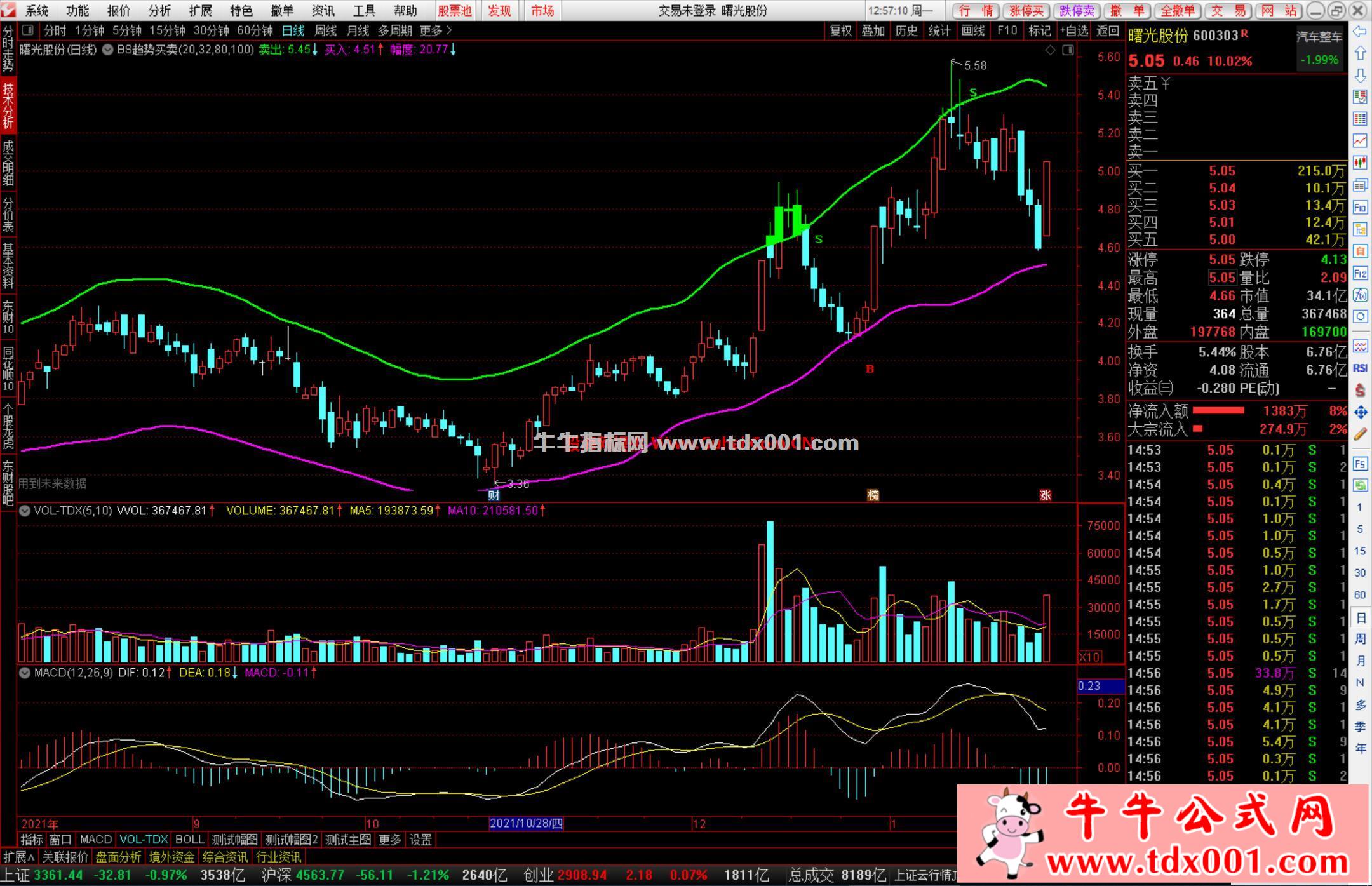1372x886 pixels.
Task: Click the X10 volume scale box
Action: [1090, 657]
